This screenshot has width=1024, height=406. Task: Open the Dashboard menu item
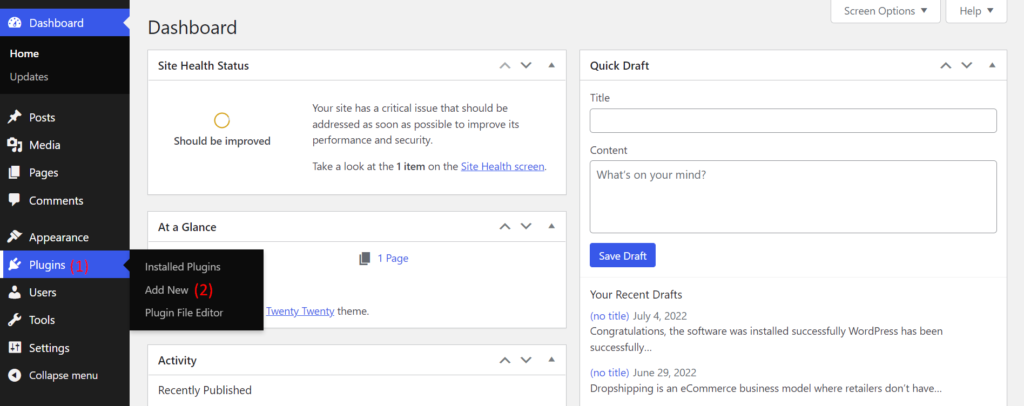[56, 23]
